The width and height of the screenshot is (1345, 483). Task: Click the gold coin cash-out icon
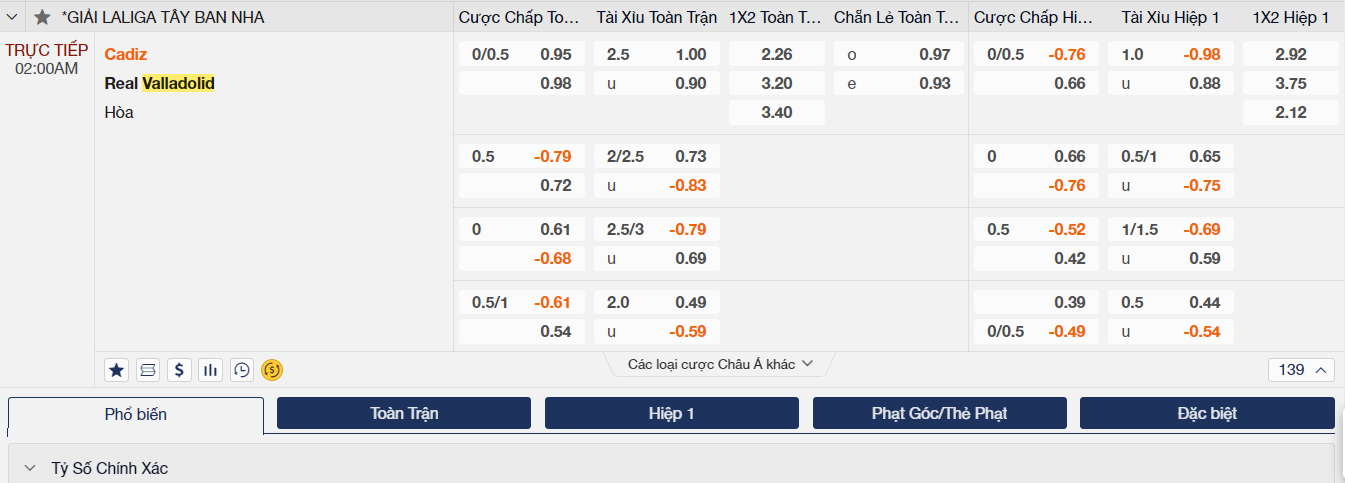[272, 370]
